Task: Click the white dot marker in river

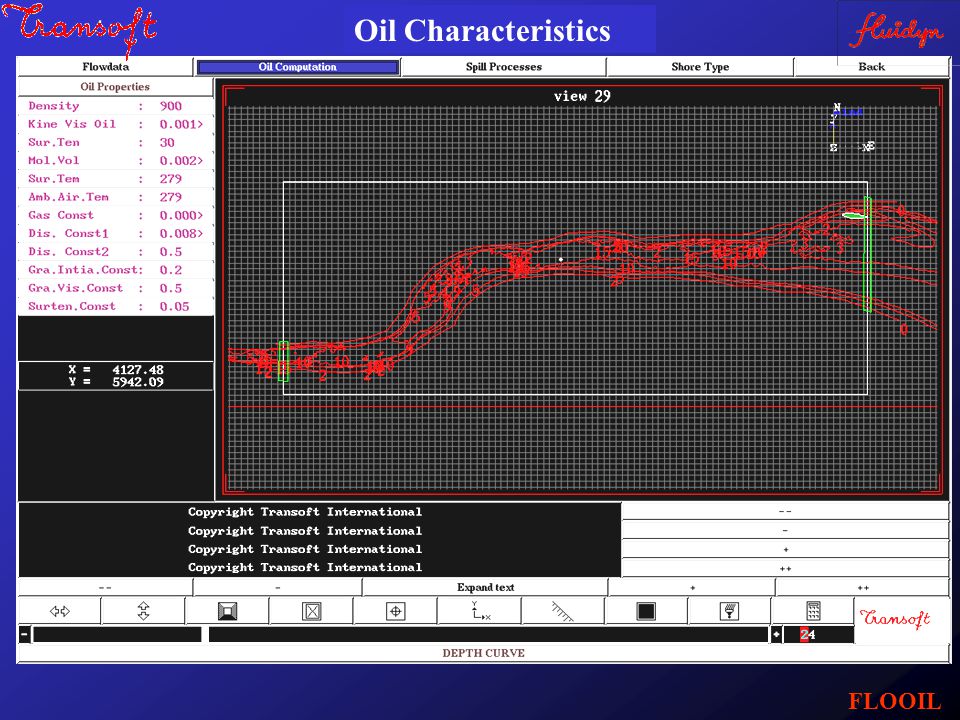Action: point(561,260)
